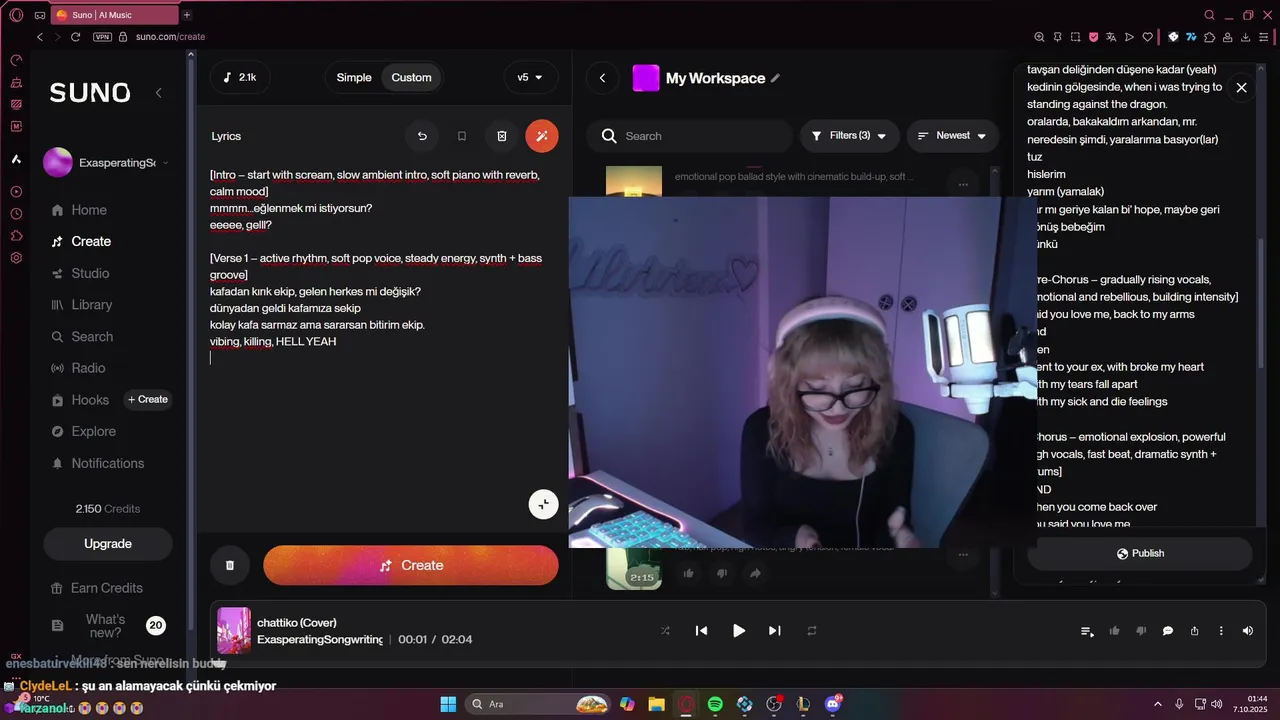Close the lyrics side panel

(x=1241, y=88)
